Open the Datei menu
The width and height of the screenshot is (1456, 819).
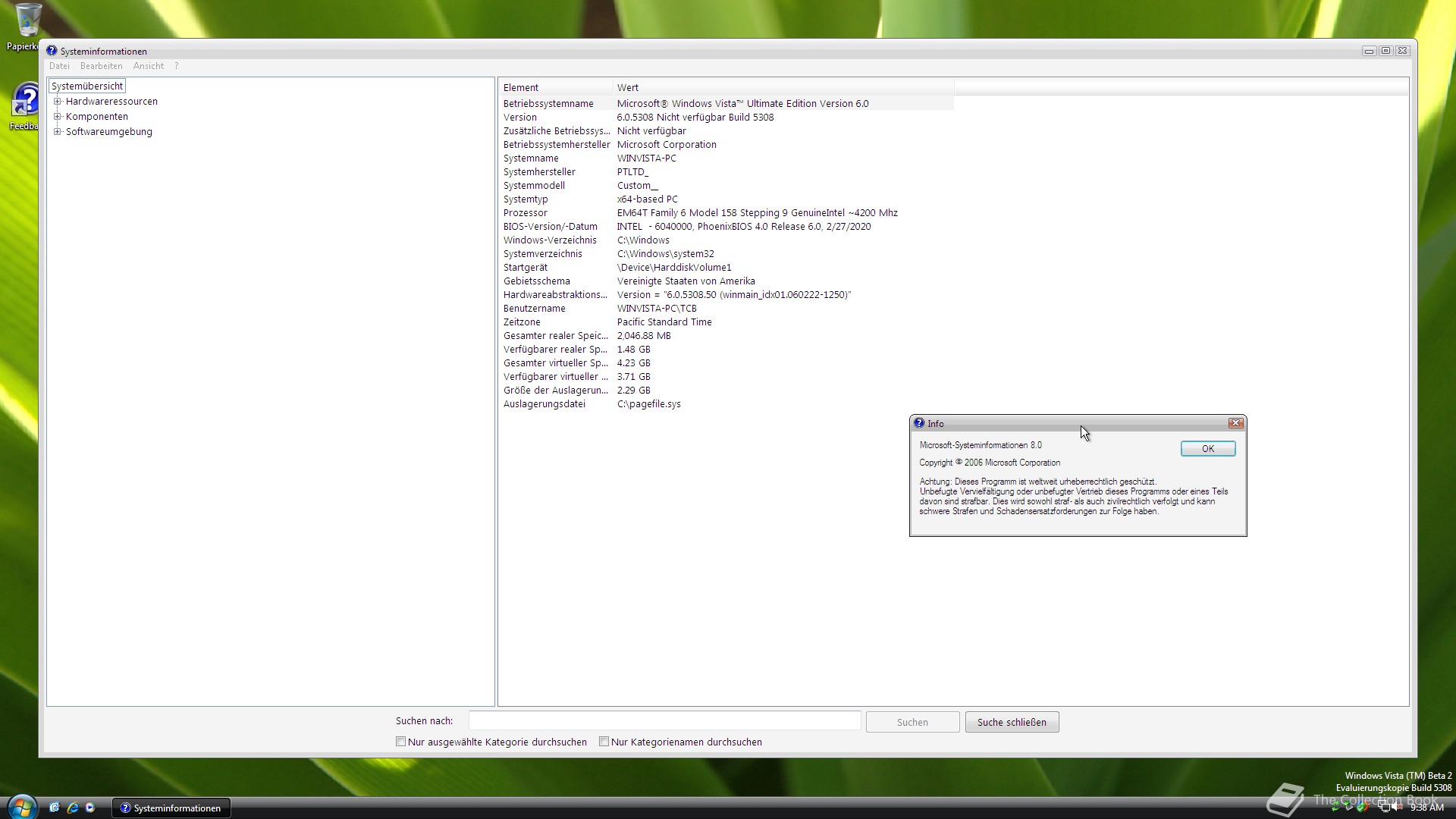point(59,66)
